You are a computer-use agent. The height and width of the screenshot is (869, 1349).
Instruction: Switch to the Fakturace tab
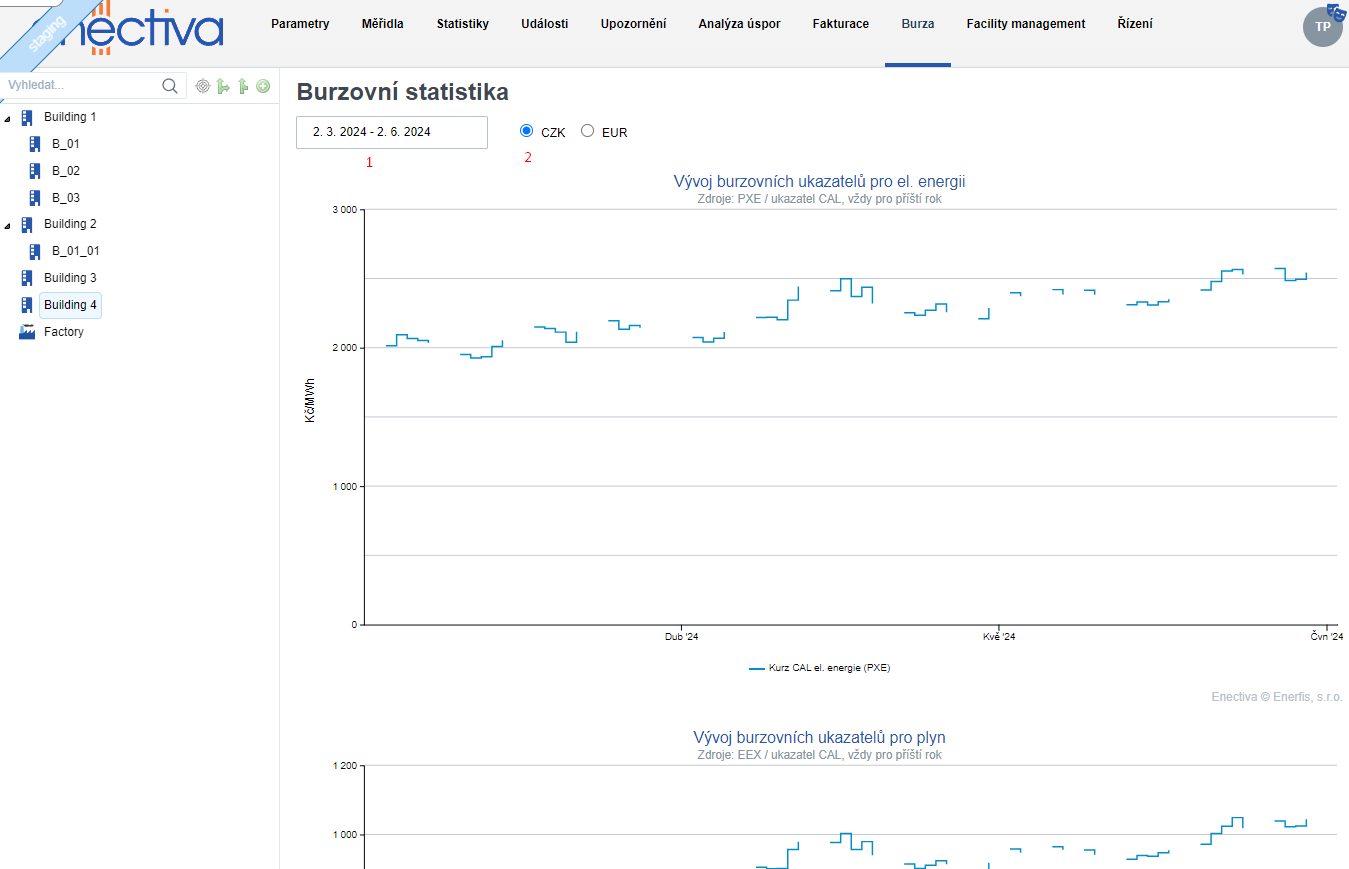coord(840,24)
